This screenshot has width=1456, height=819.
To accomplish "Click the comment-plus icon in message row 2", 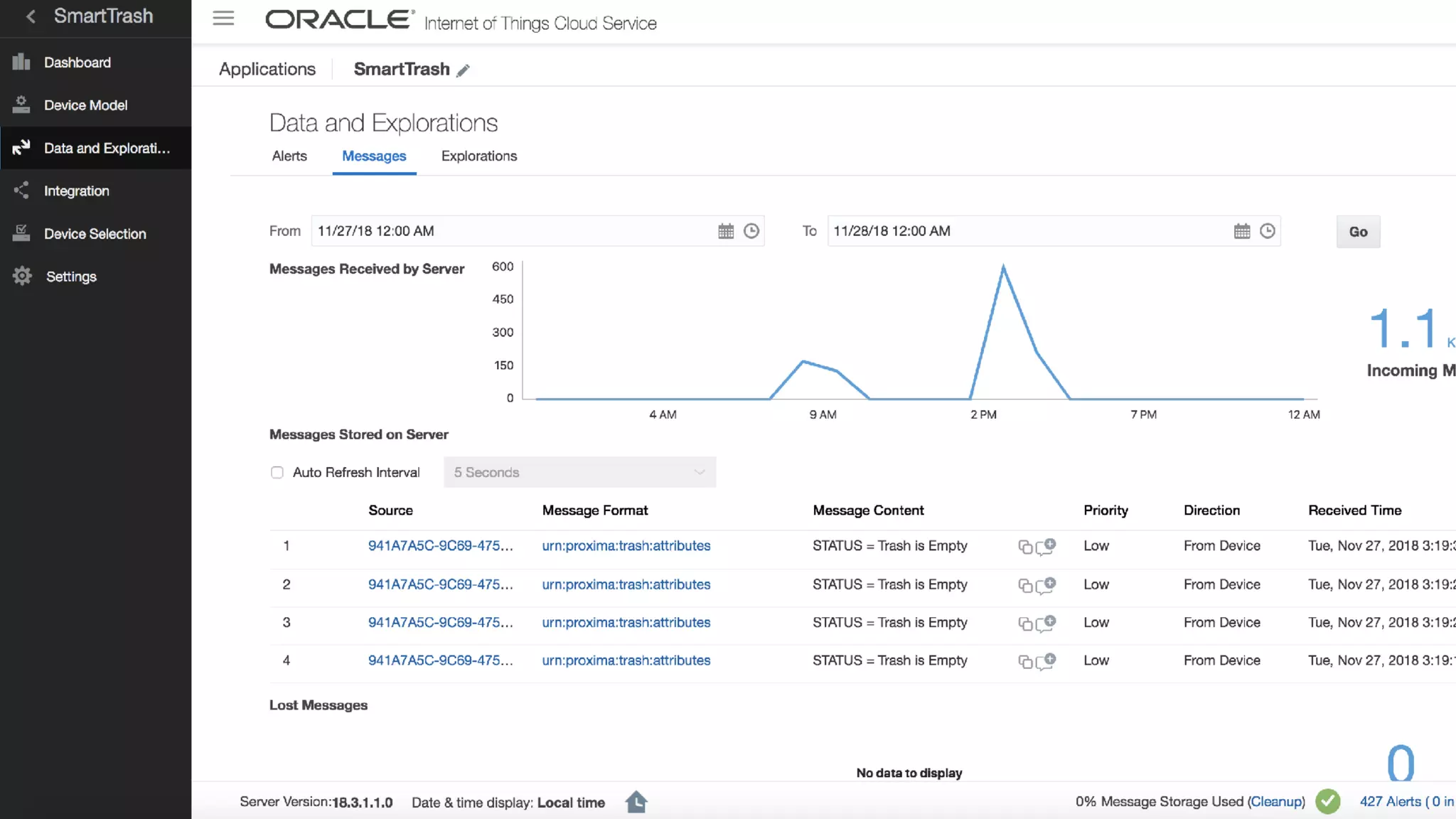I will [1046, 585].
